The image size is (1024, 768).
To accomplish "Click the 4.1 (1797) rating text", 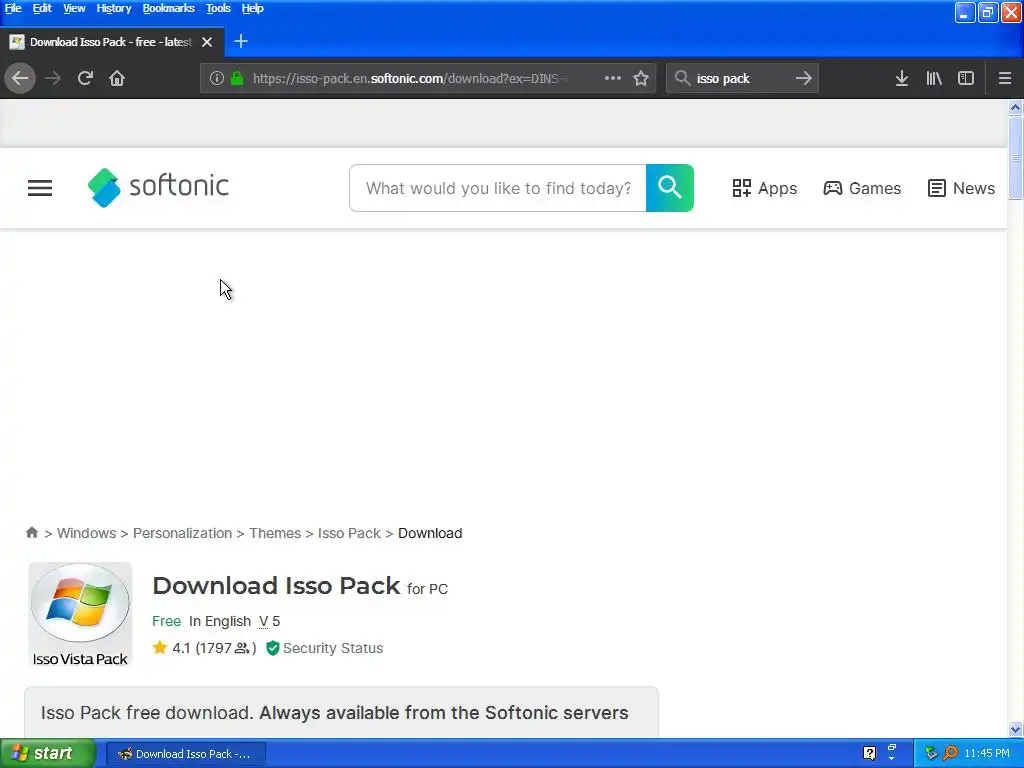I will [213, 648].
